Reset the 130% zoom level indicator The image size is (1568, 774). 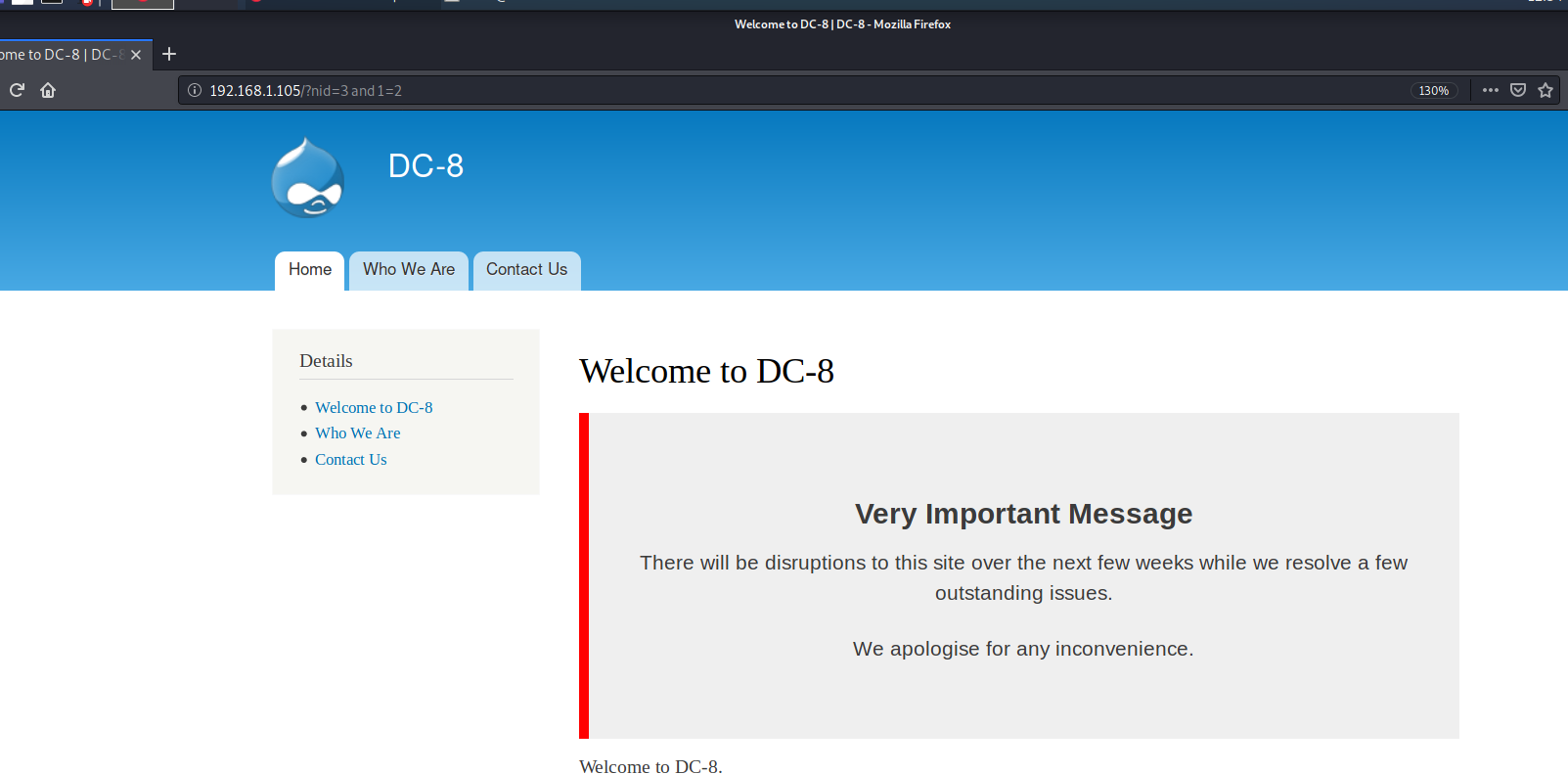(x=1433, y=90)
